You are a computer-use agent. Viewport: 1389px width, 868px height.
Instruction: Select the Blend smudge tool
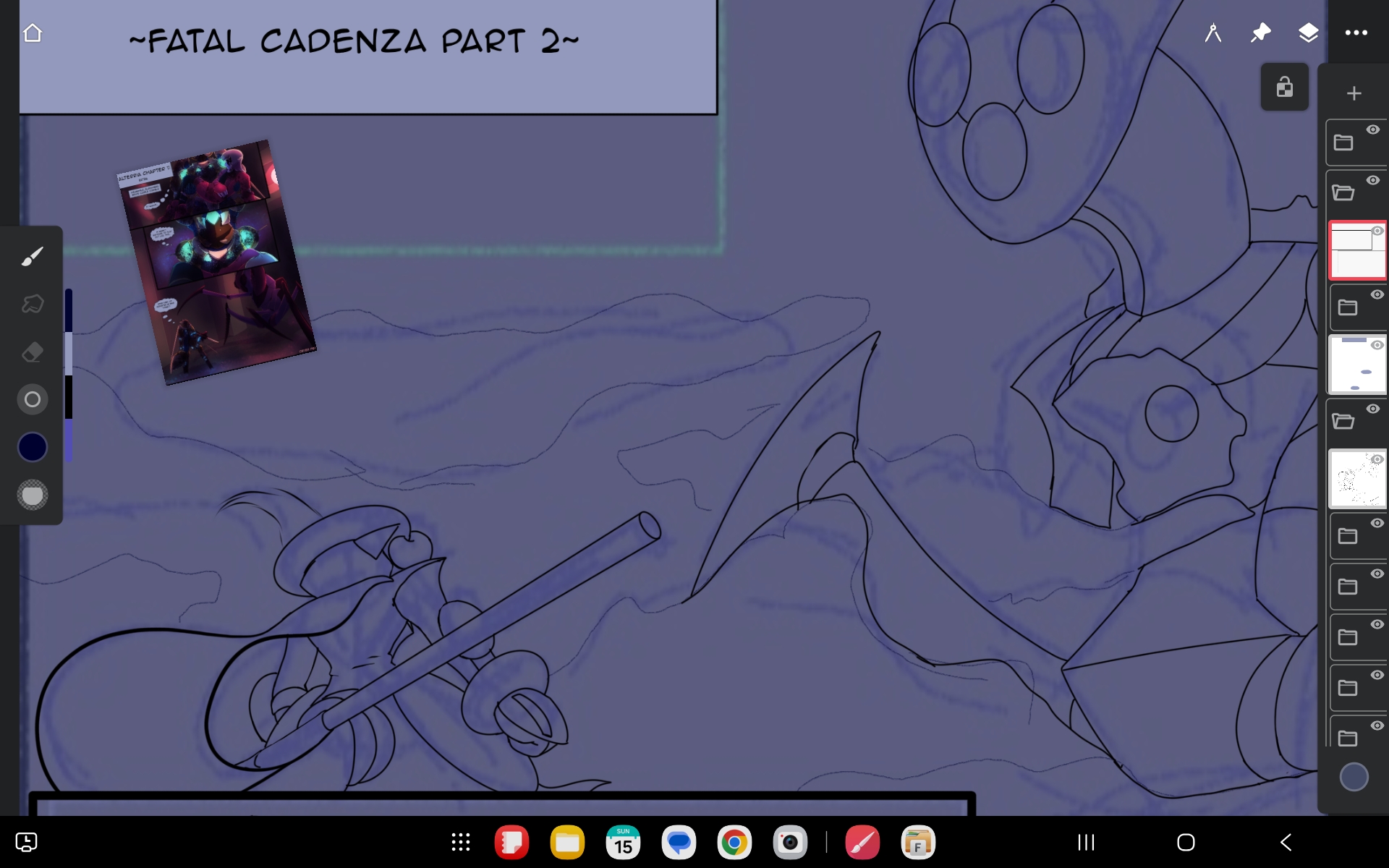(32, 304)
